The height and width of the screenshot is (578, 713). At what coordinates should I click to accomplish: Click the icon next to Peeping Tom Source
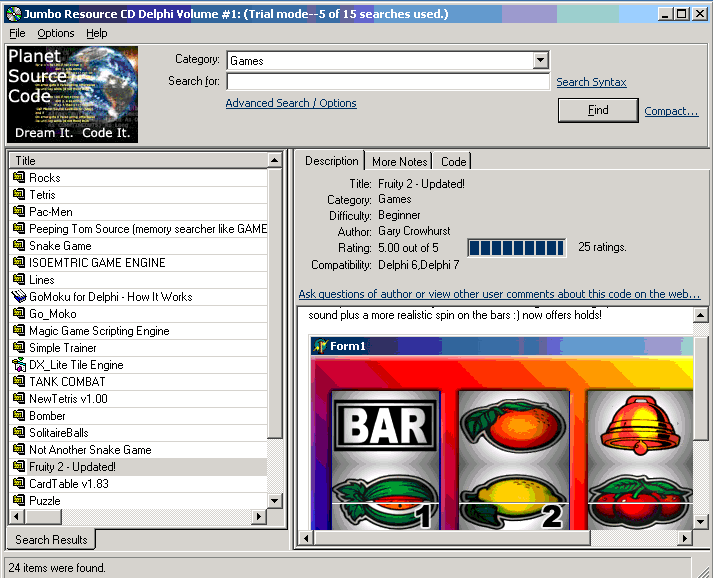(19, 228)
